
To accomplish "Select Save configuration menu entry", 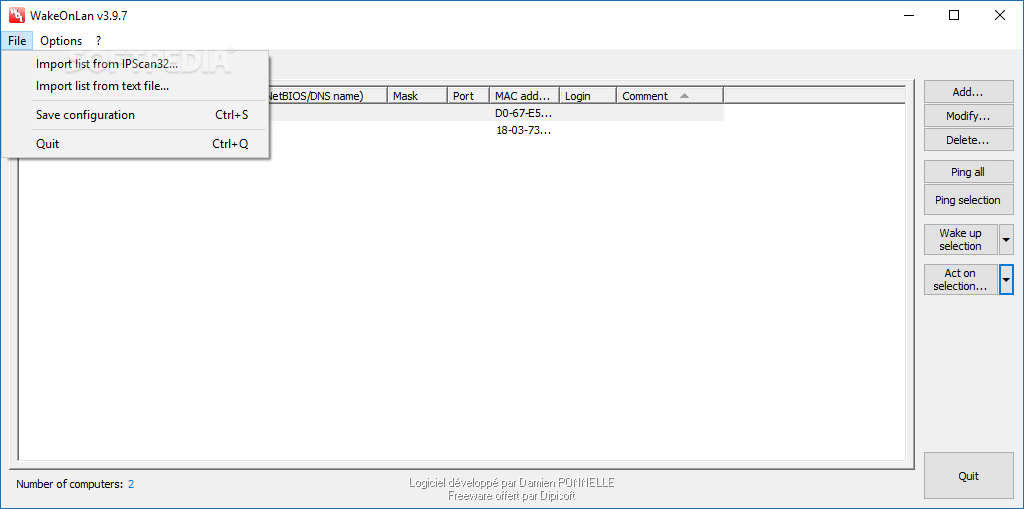I will pos(135,115).
